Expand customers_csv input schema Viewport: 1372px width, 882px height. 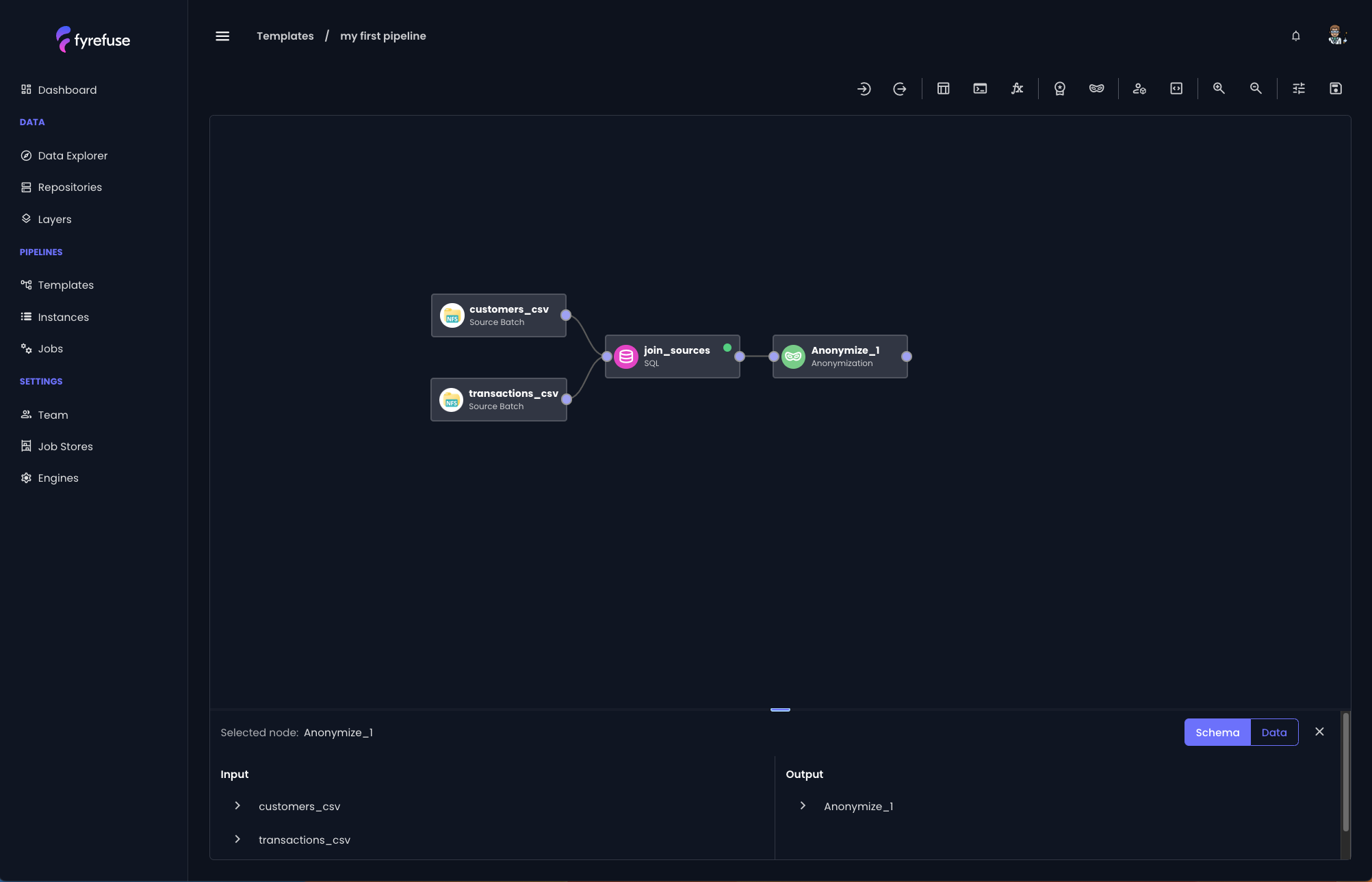[x=237, y=806]
